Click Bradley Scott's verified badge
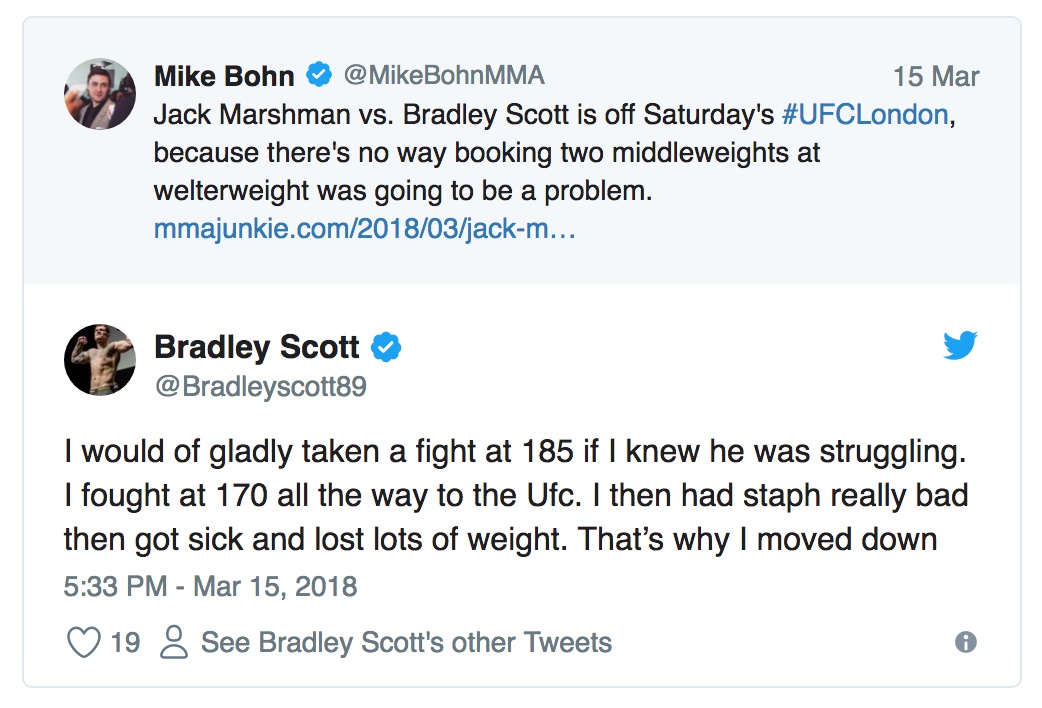 385,348
